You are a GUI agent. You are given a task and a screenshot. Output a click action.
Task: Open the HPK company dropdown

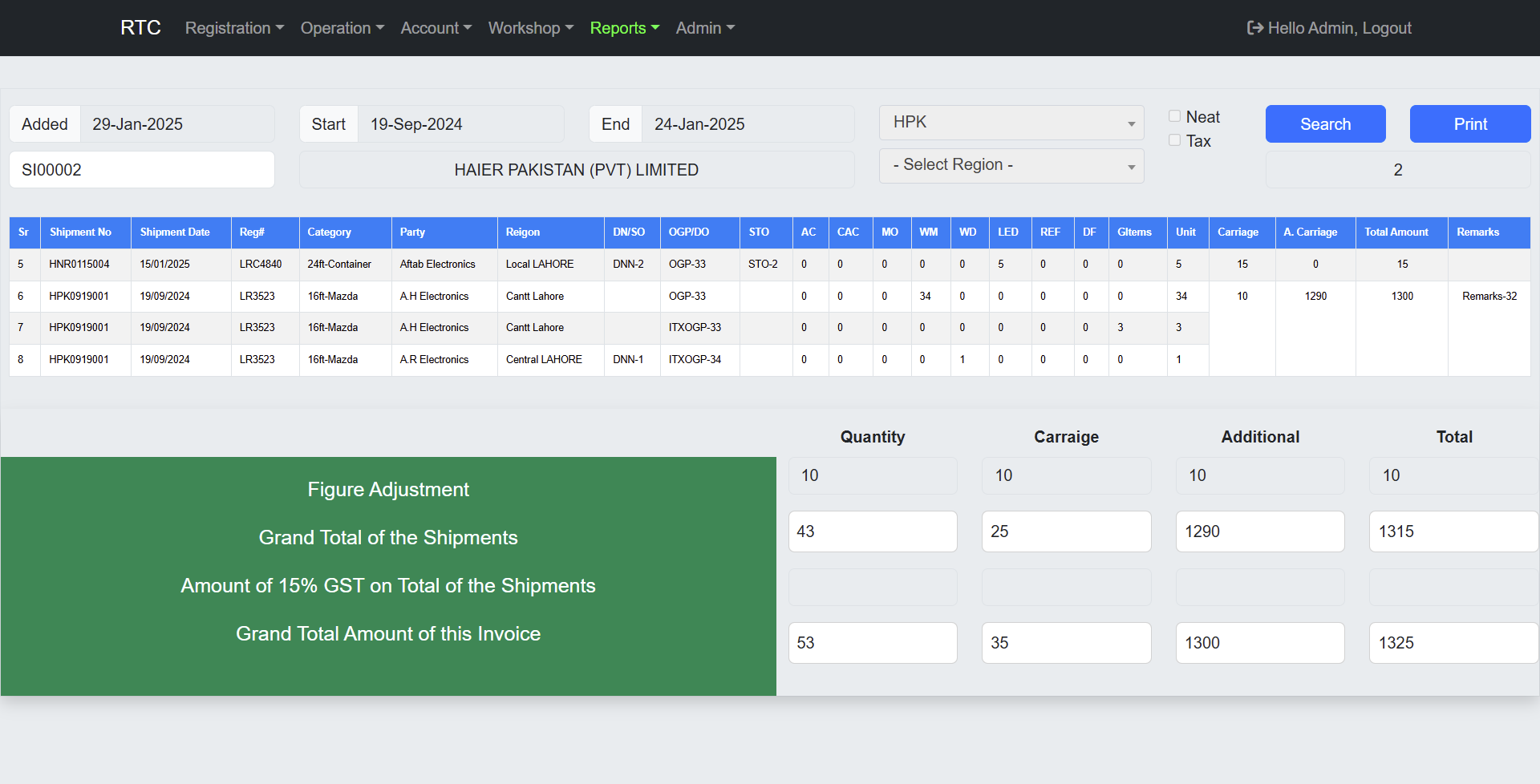click(1011, 123)
